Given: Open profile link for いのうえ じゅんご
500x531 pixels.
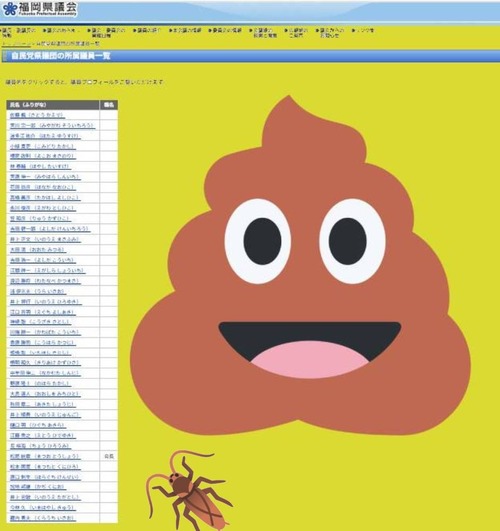Looking at the screenshot, I should [x=45, y=415].
